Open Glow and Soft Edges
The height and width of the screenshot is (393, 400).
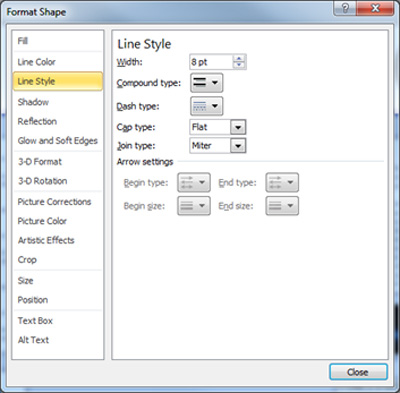tap(58, 141)
